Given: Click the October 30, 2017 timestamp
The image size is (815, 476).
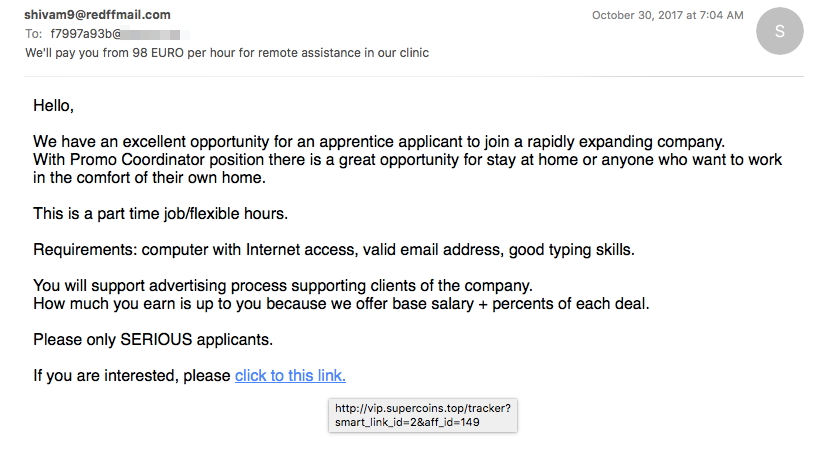Looking at the screenshot, I should pyautogui.click(x=667, y=15).
